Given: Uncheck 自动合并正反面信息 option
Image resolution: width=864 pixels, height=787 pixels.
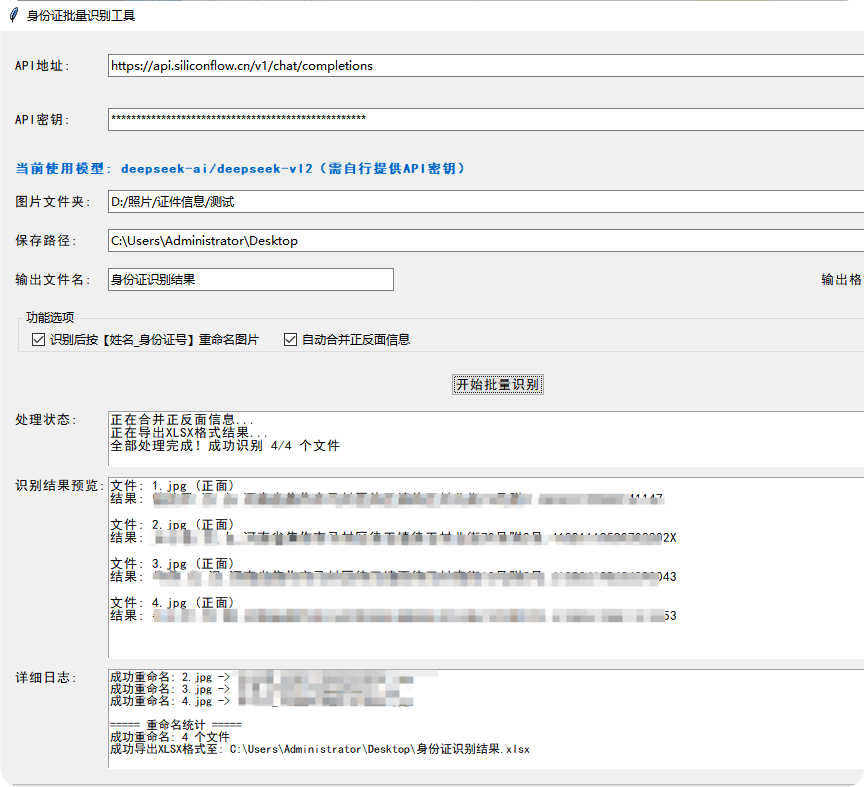Looking at the screenshot, I should pyautogui.click(x=291, y=340).
